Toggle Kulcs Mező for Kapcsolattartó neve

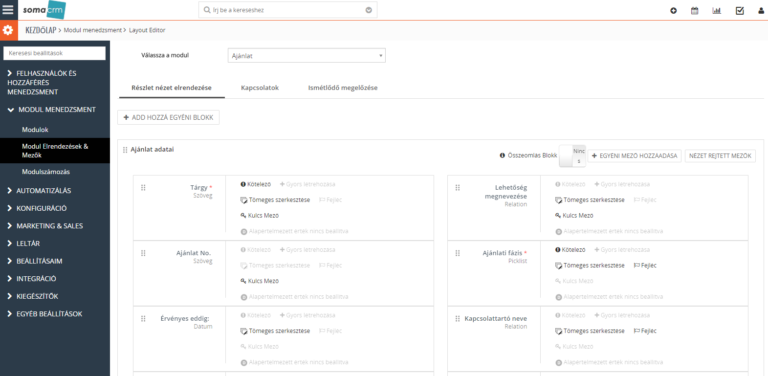pos(574,347)
